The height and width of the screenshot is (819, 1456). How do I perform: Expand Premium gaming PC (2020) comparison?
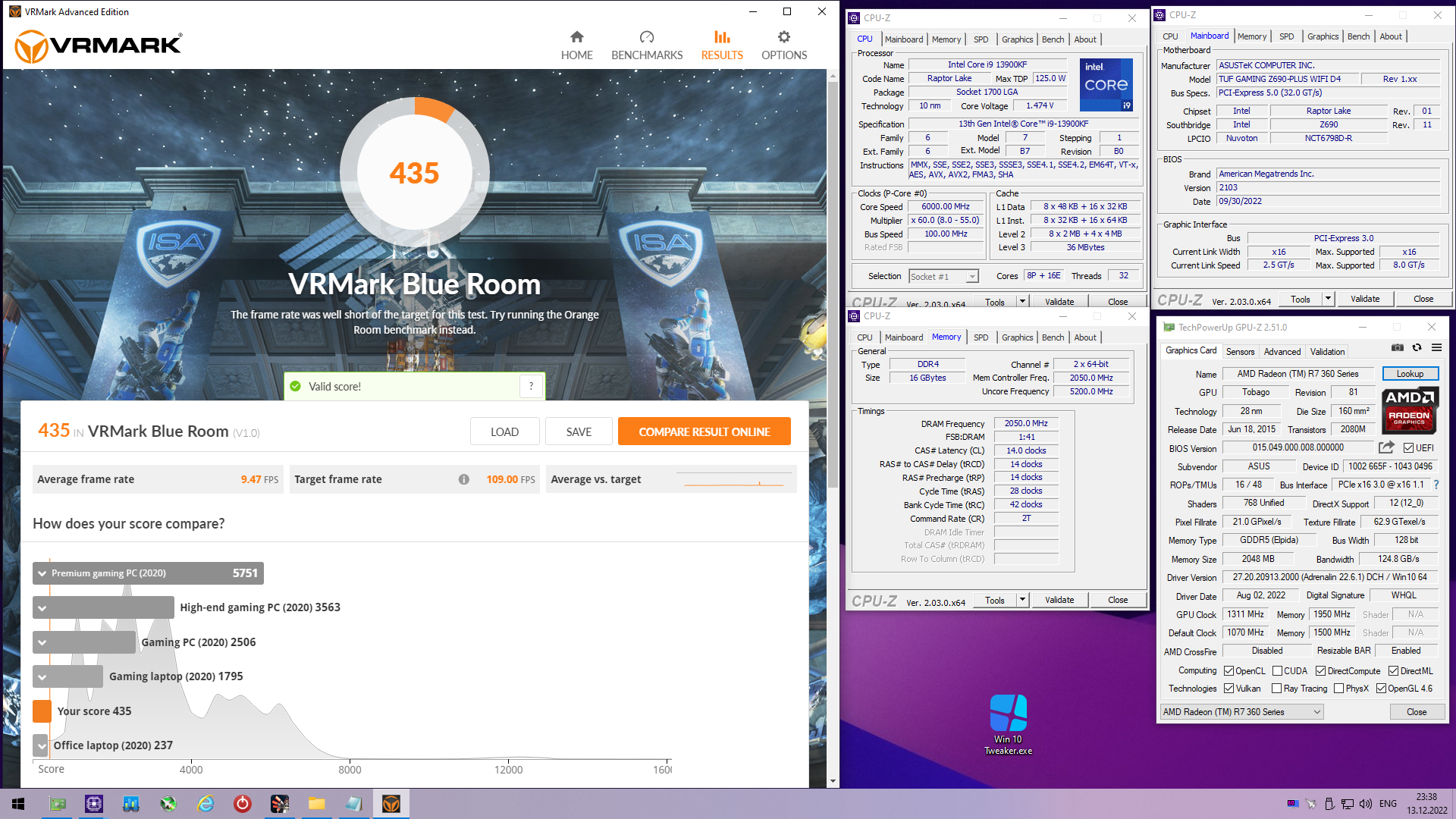click(42, 573)
